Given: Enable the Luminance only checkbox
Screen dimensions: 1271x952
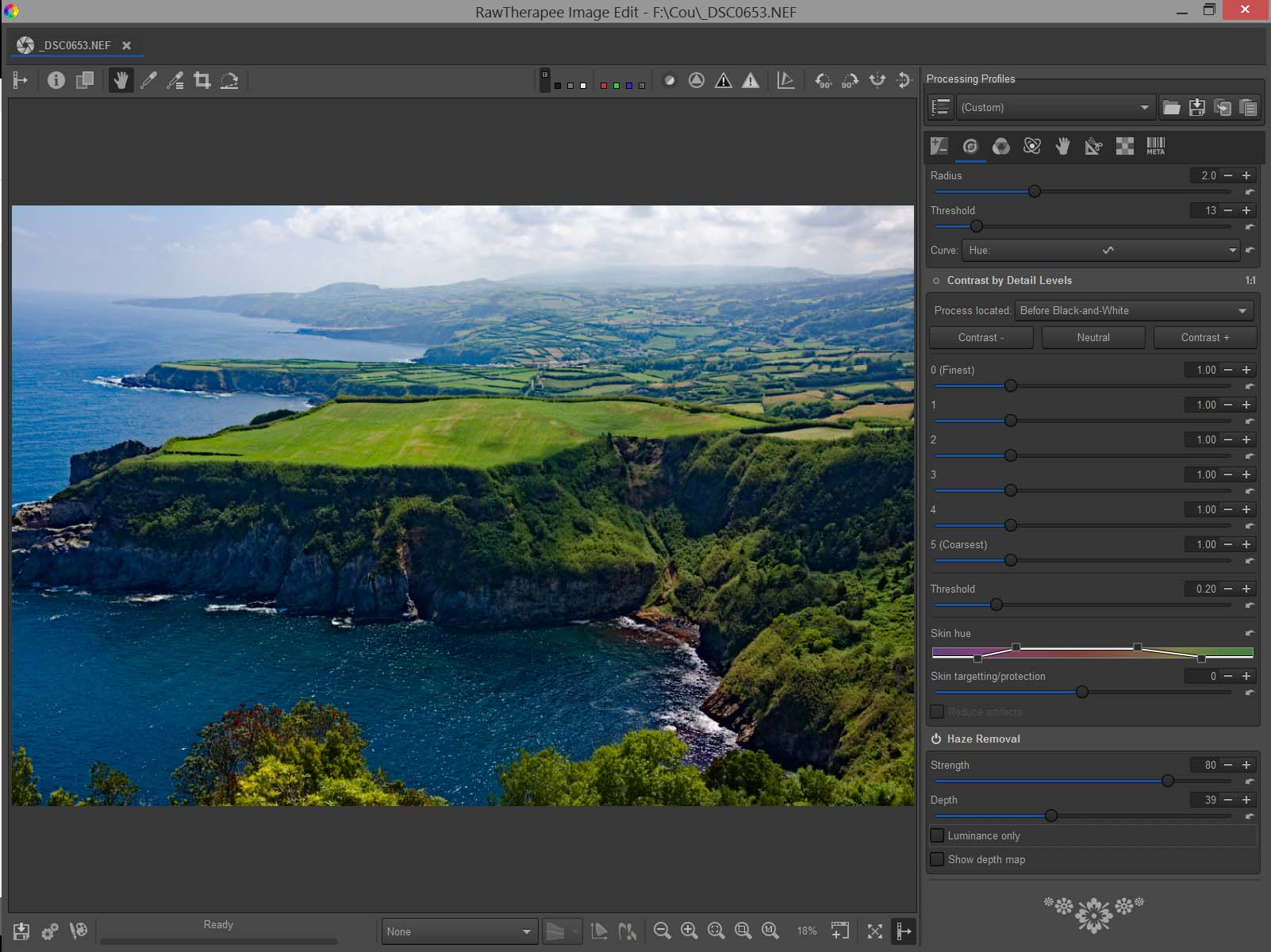Looking at the screenshot, I should coord(937,835).
